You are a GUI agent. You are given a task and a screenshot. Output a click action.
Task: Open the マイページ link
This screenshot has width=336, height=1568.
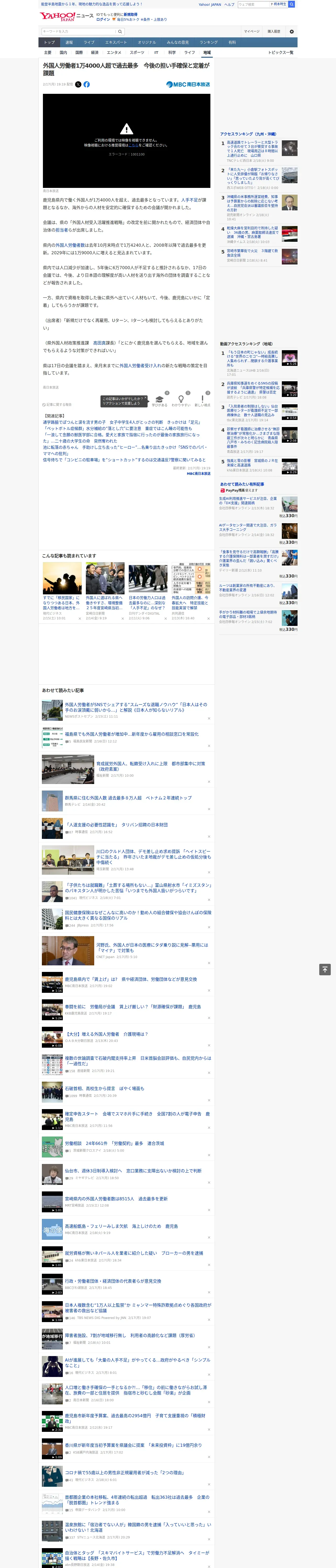click(x=252, y=32)
